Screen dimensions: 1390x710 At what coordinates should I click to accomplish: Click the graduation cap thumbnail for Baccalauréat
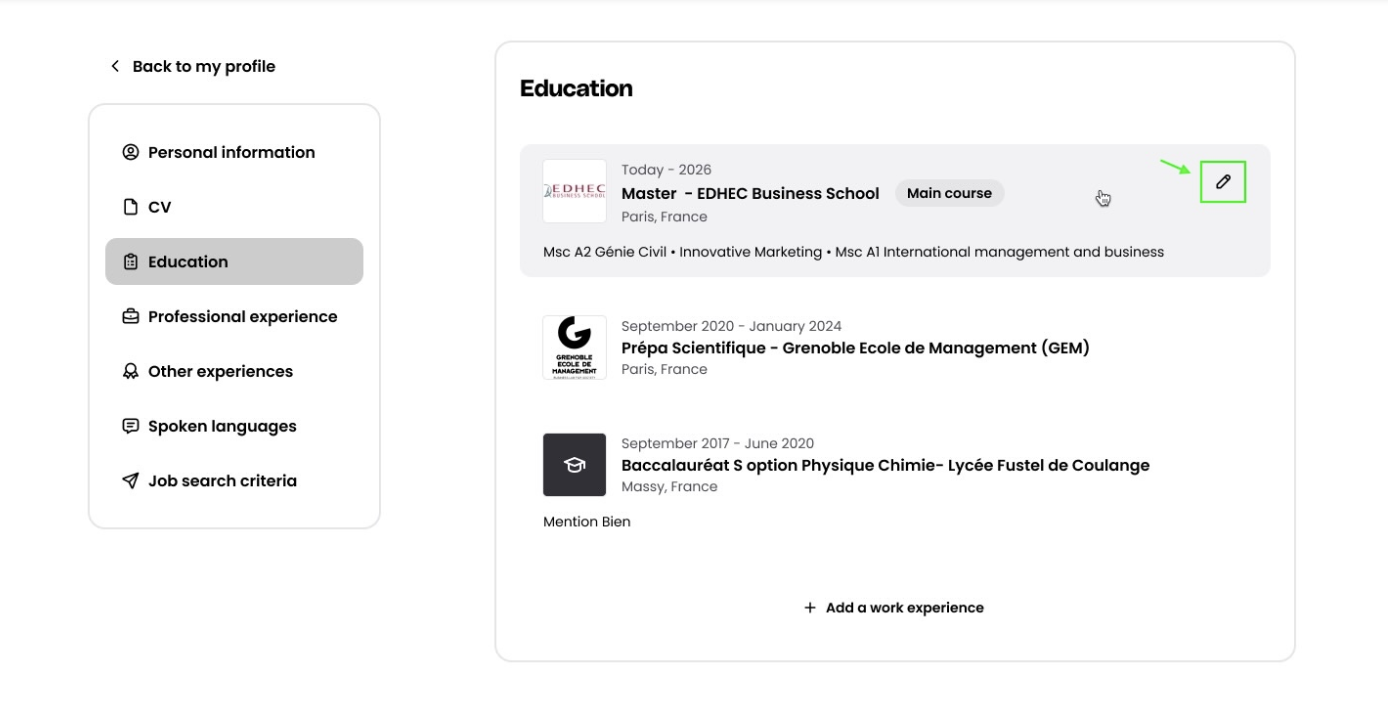[x=574, y=465]
